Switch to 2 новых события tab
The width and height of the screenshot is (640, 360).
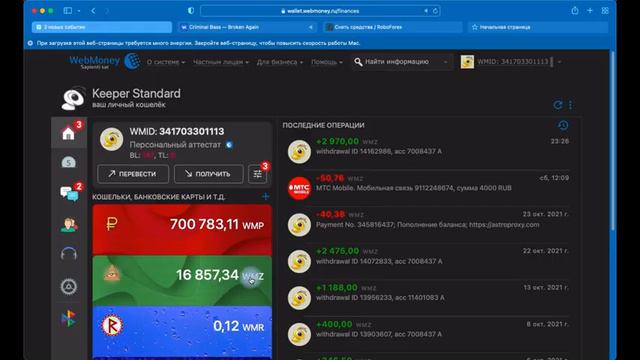(102, 27)
